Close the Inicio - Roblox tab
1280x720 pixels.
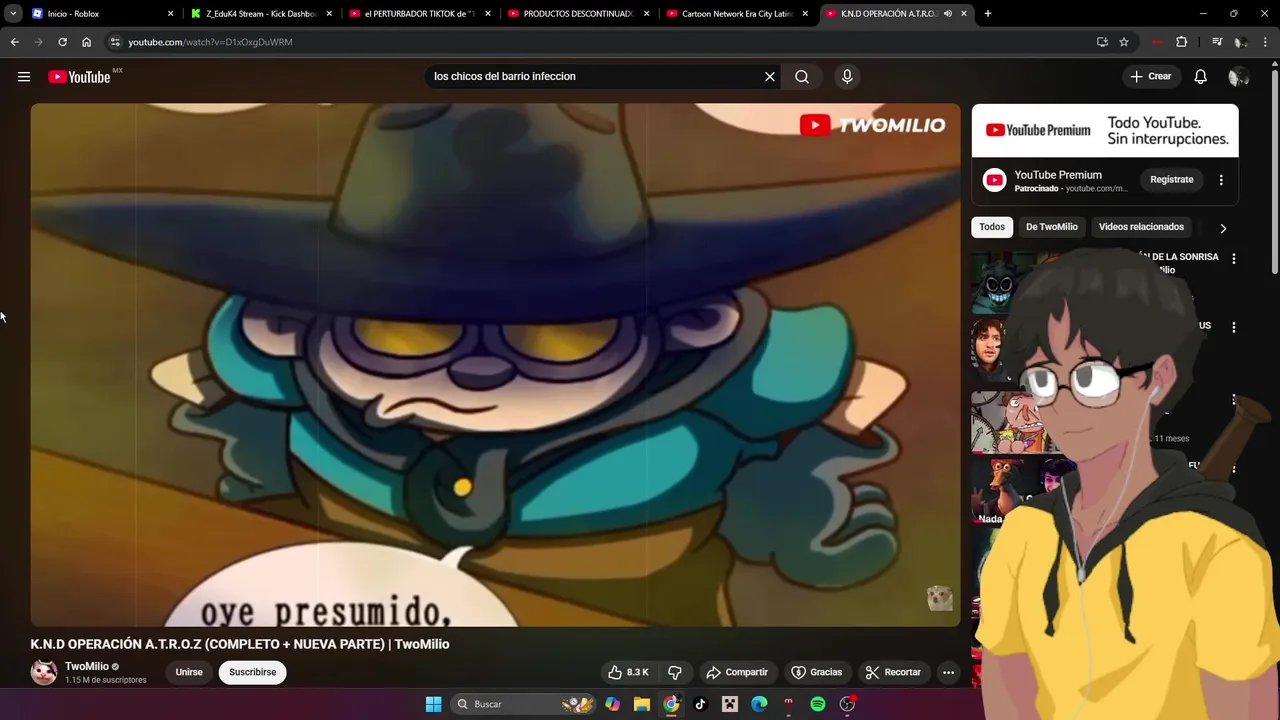tap(170, 14)
